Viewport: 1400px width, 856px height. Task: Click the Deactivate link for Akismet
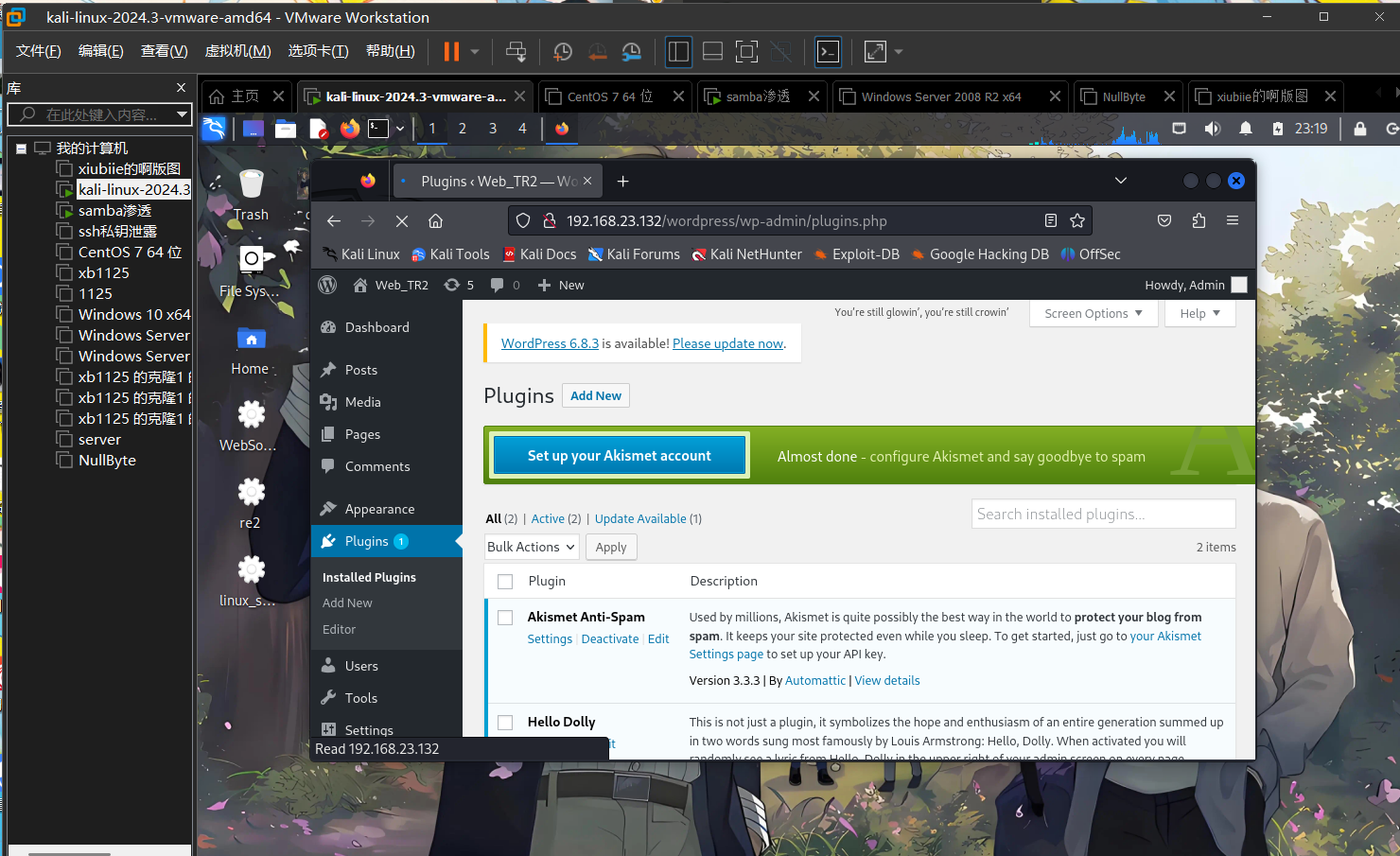pyautogui.click(x=609, y=639)
